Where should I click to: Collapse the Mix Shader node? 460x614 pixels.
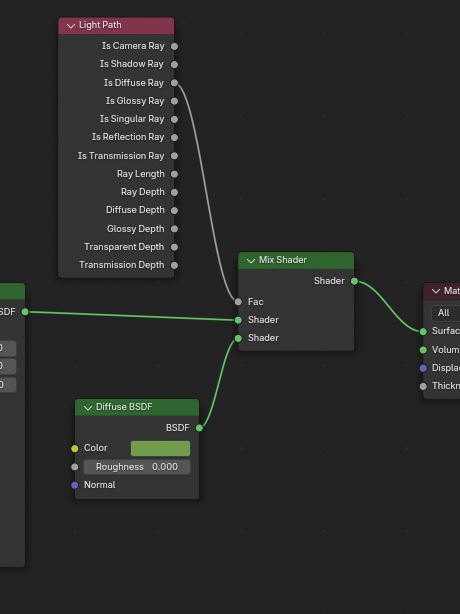click(251, 260)
